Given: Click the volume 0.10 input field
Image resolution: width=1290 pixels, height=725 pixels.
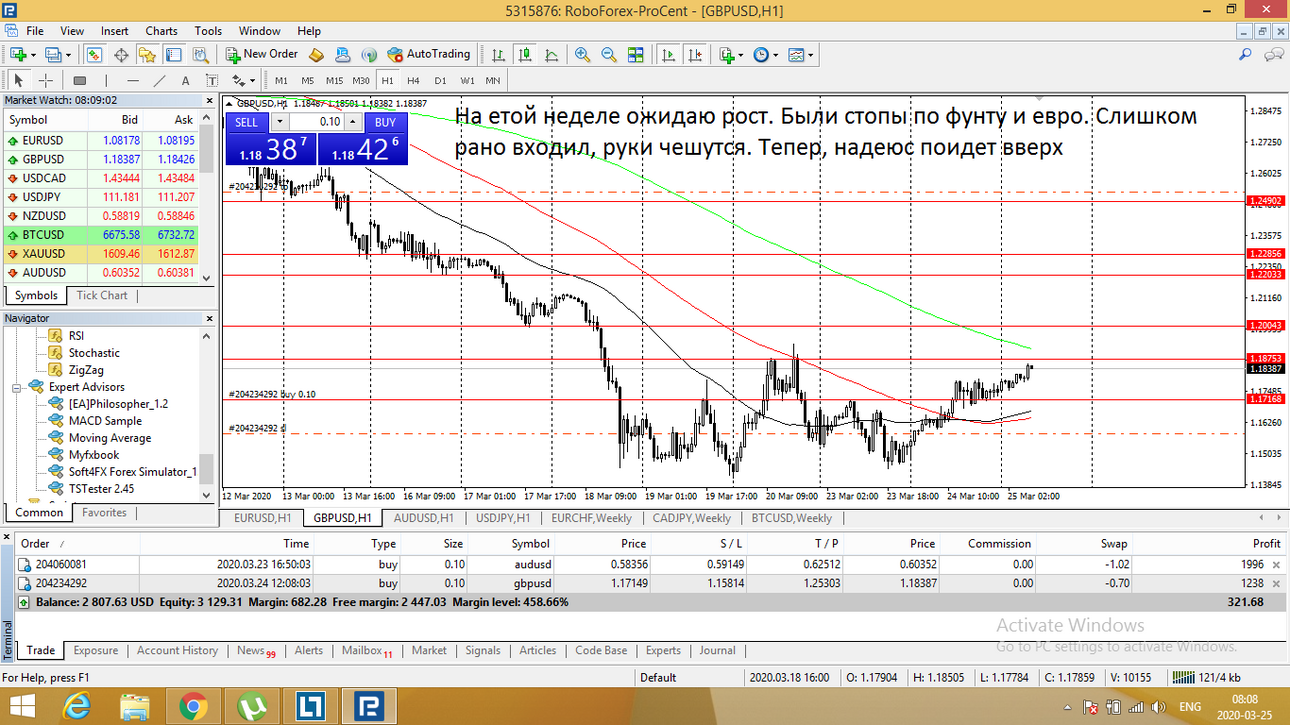Looking at the screenshot, I should click(317, 122).
